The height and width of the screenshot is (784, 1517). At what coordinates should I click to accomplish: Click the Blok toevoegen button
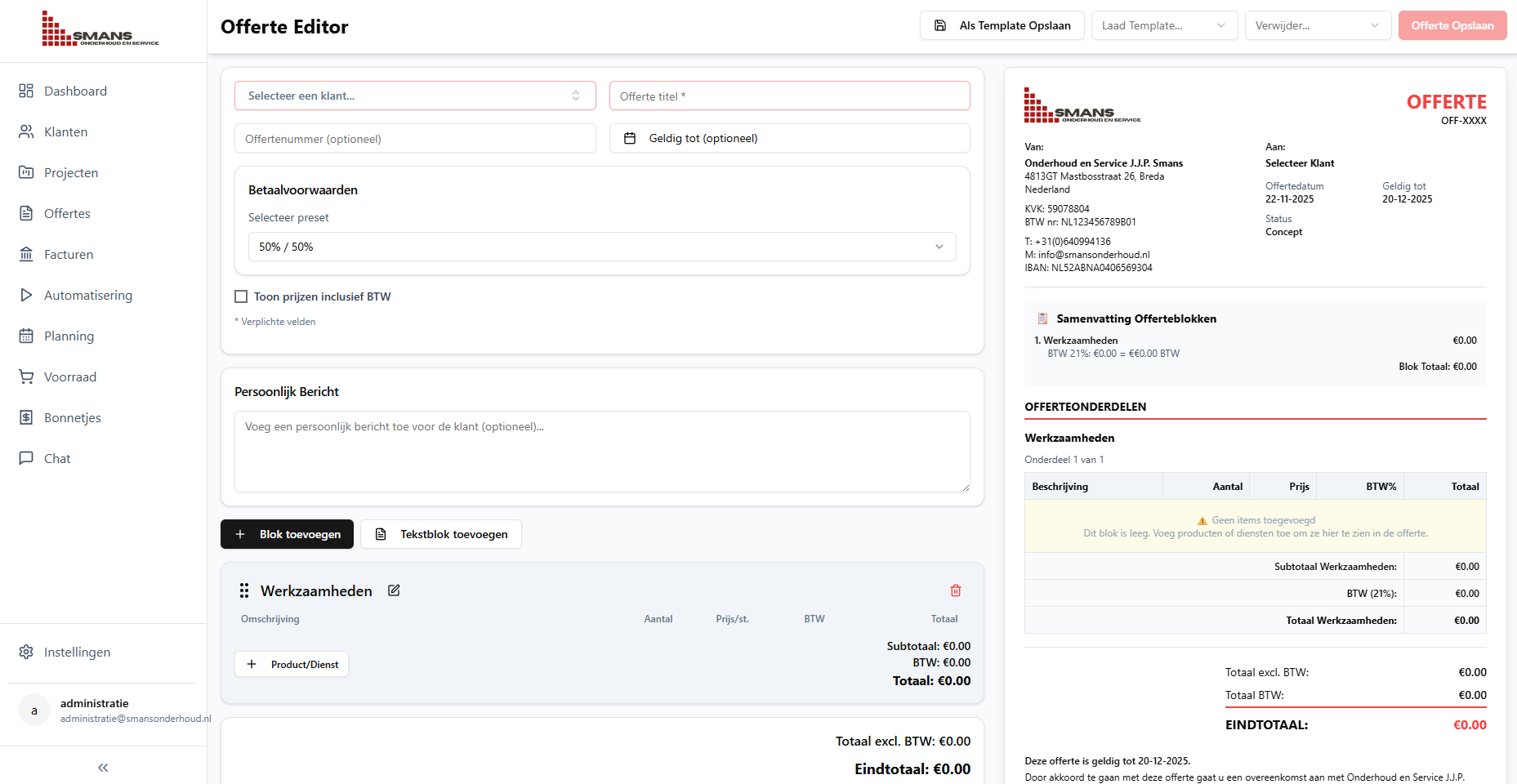287,534
